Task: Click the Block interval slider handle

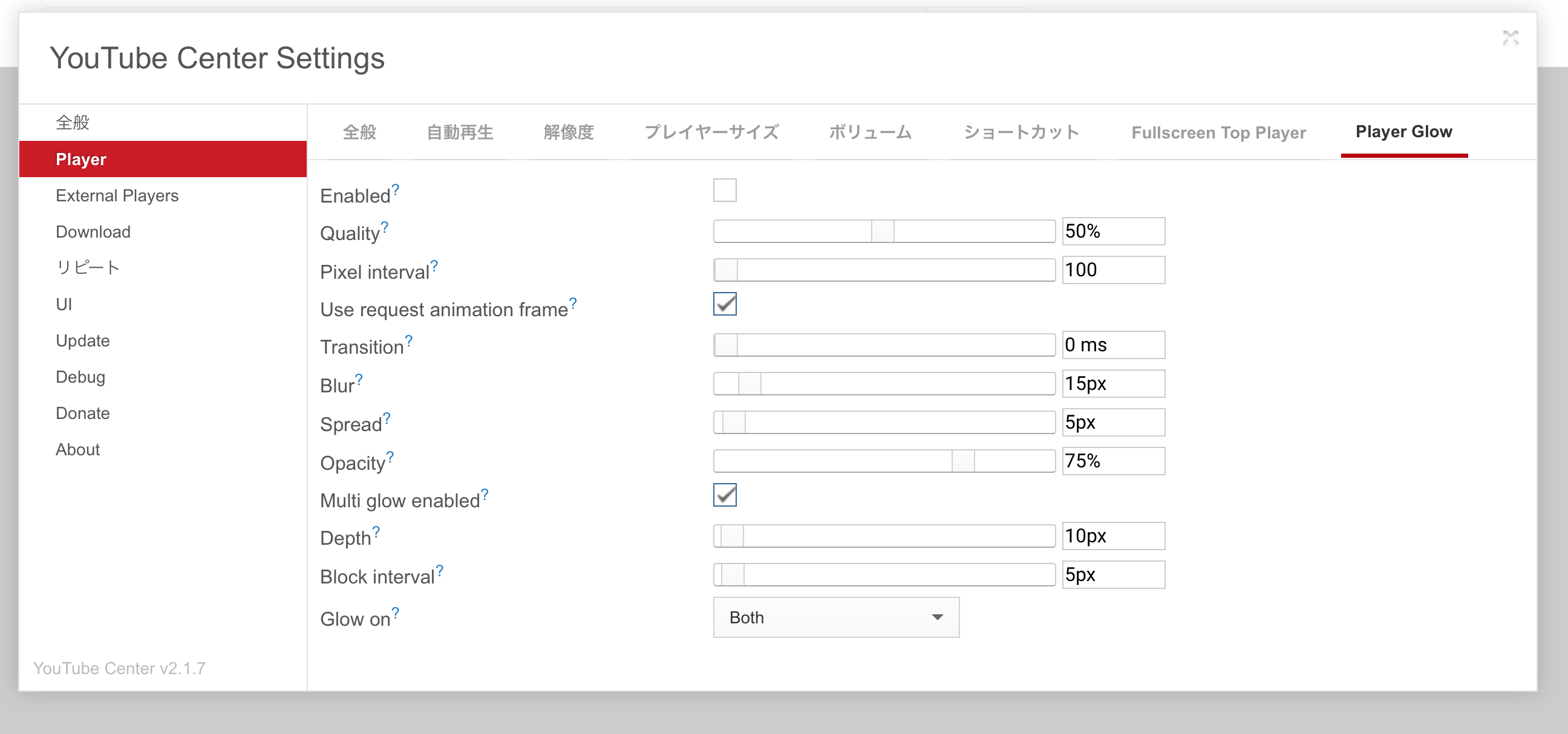Action: (733, 574)
